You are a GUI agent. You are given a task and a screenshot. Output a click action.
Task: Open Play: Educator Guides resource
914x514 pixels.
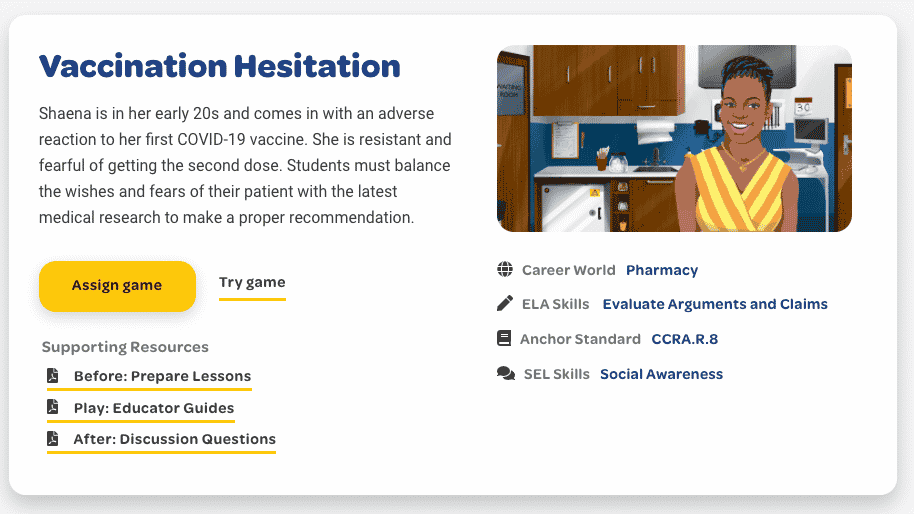(x=154, y=408)
